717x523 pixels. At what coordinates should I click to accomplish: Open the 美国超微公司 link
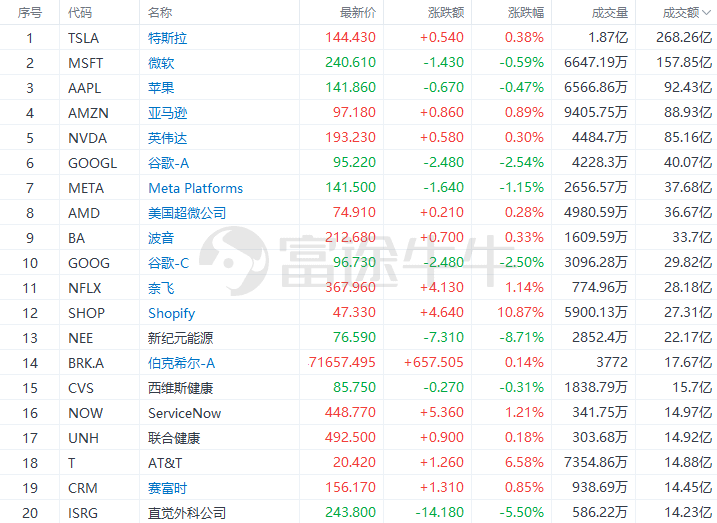coord(187,213)
